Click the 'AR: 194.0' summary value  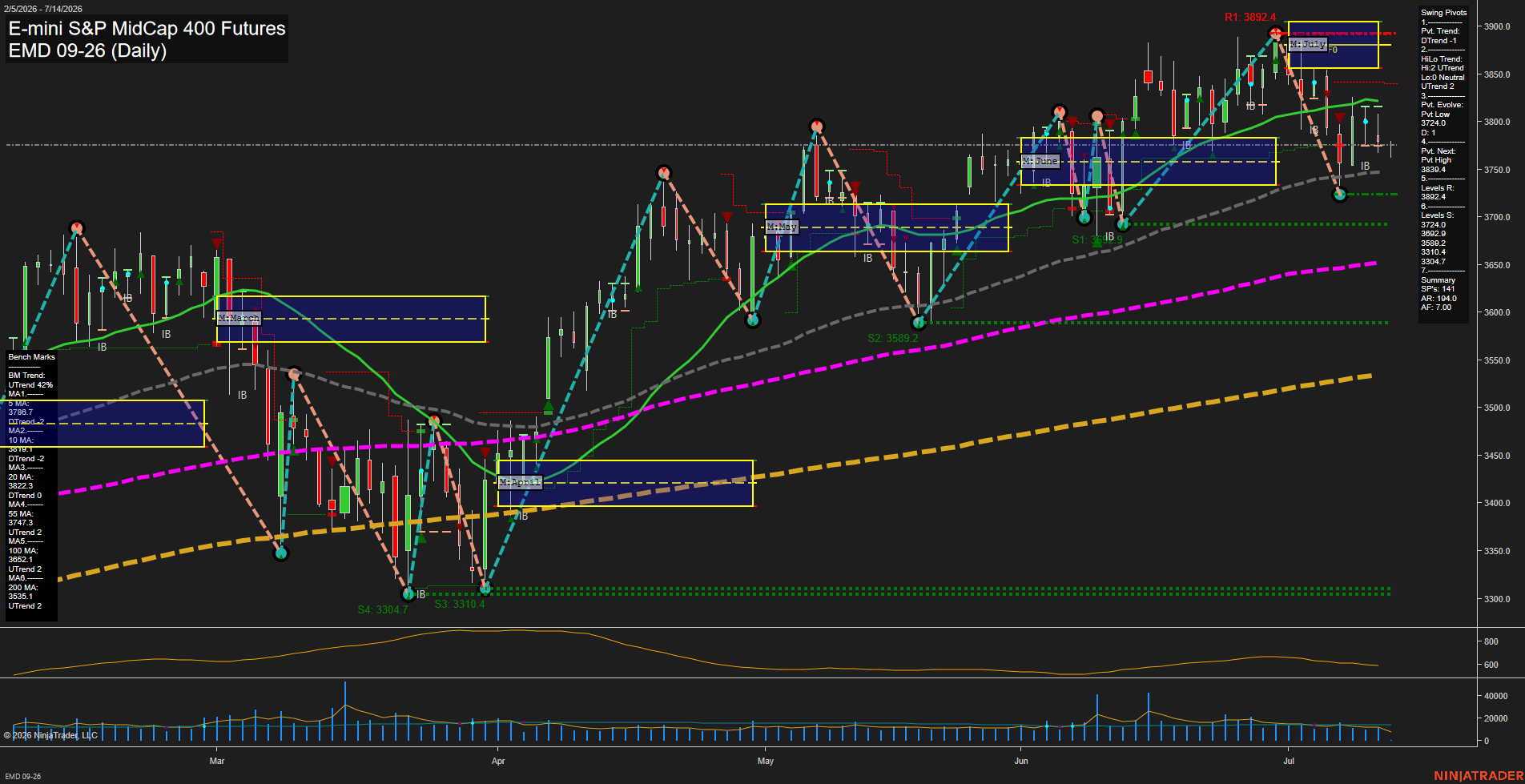point(1438,299)
